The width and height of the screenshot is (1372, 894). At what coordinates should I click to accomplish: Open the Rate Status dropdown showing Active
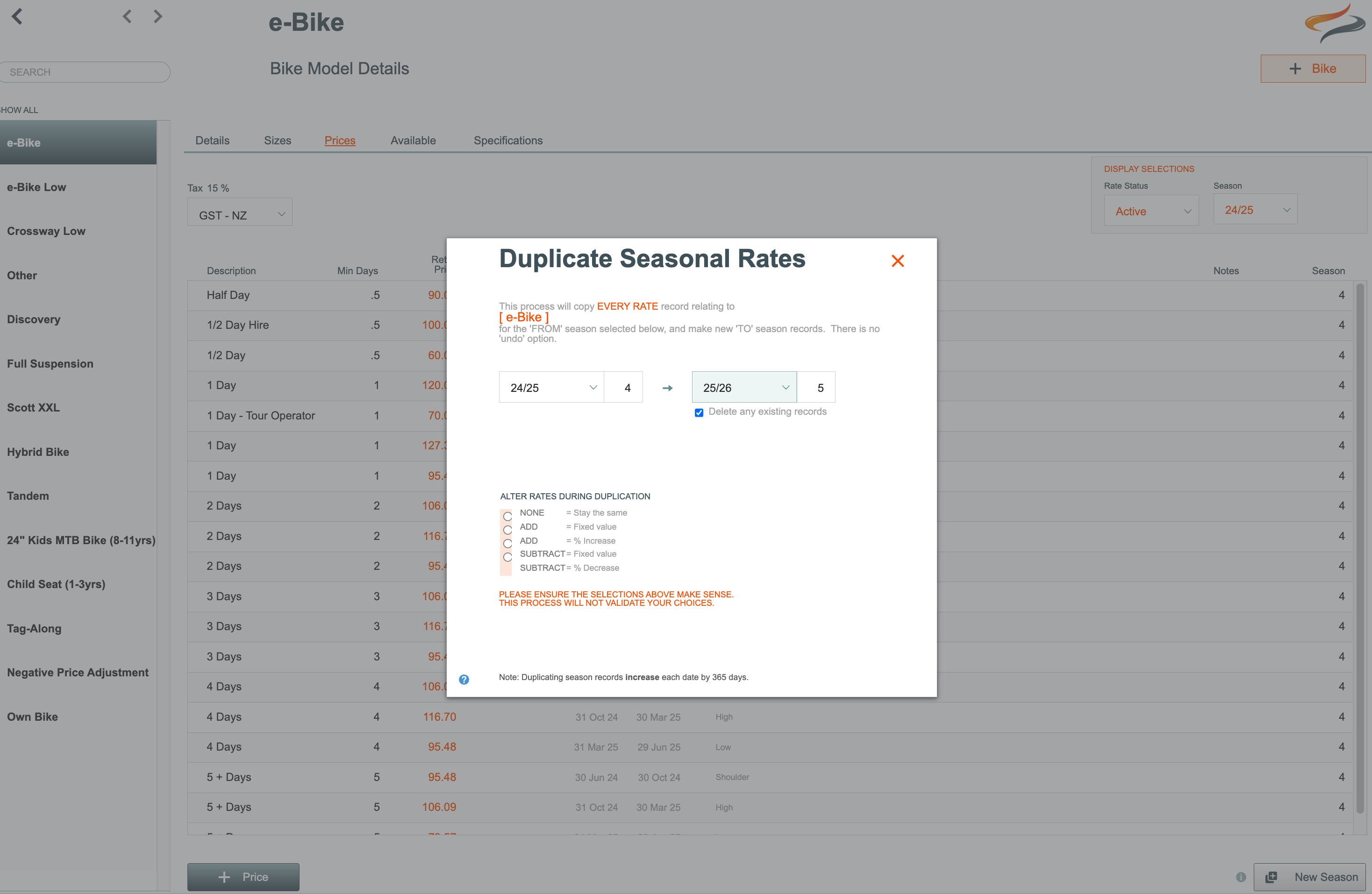pyautogui.click(x=1151, y=211)
